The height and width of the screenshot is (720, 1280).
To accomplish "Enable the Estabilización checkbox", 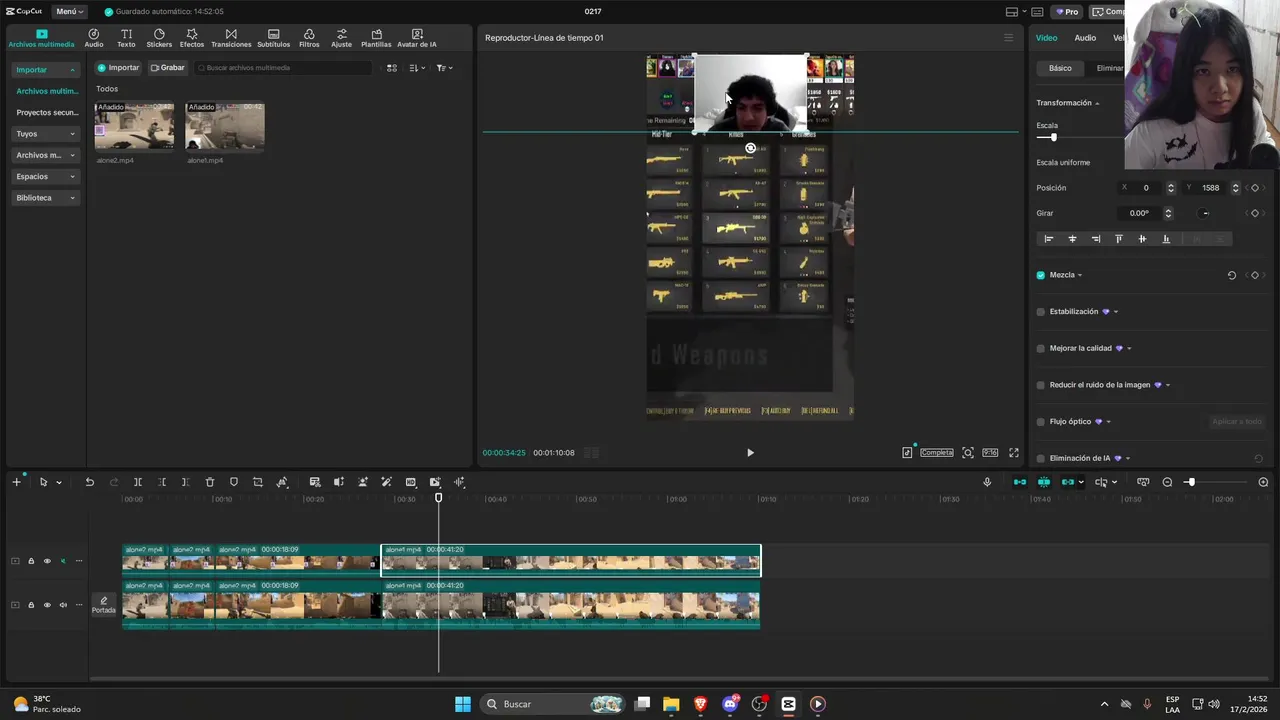I will [1041, 312].
